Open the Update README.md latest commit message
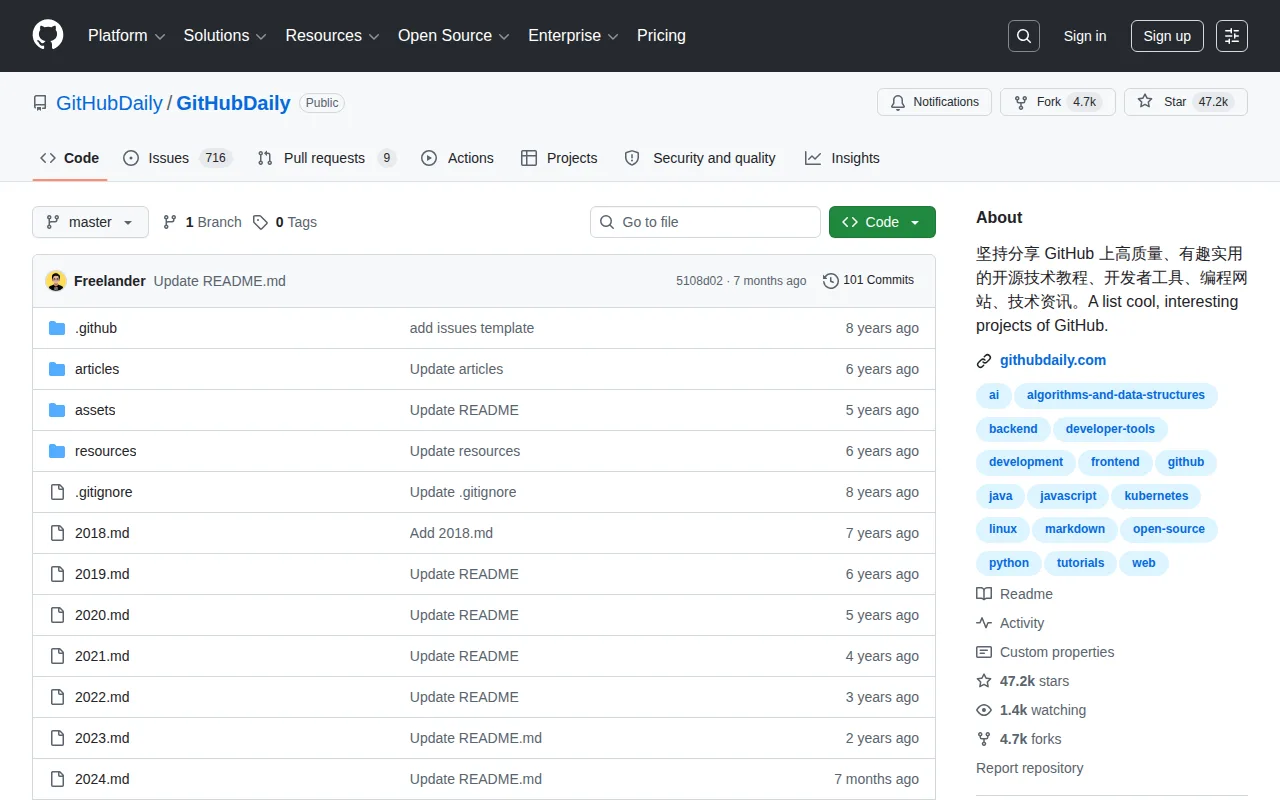This screenshot has height=800, width=1280. [x=220, y=281]
